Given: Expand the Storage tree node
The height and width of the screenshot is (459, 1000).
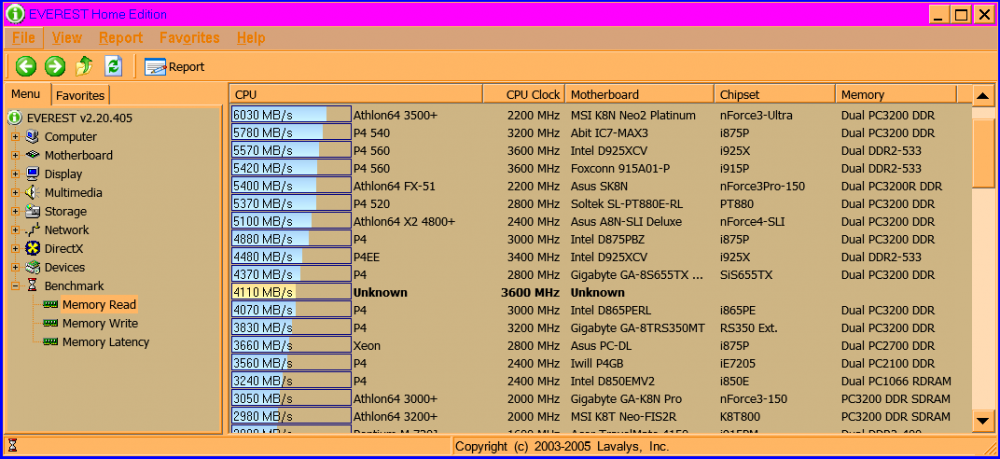Looking at the screenshot, I should [15, 212].
